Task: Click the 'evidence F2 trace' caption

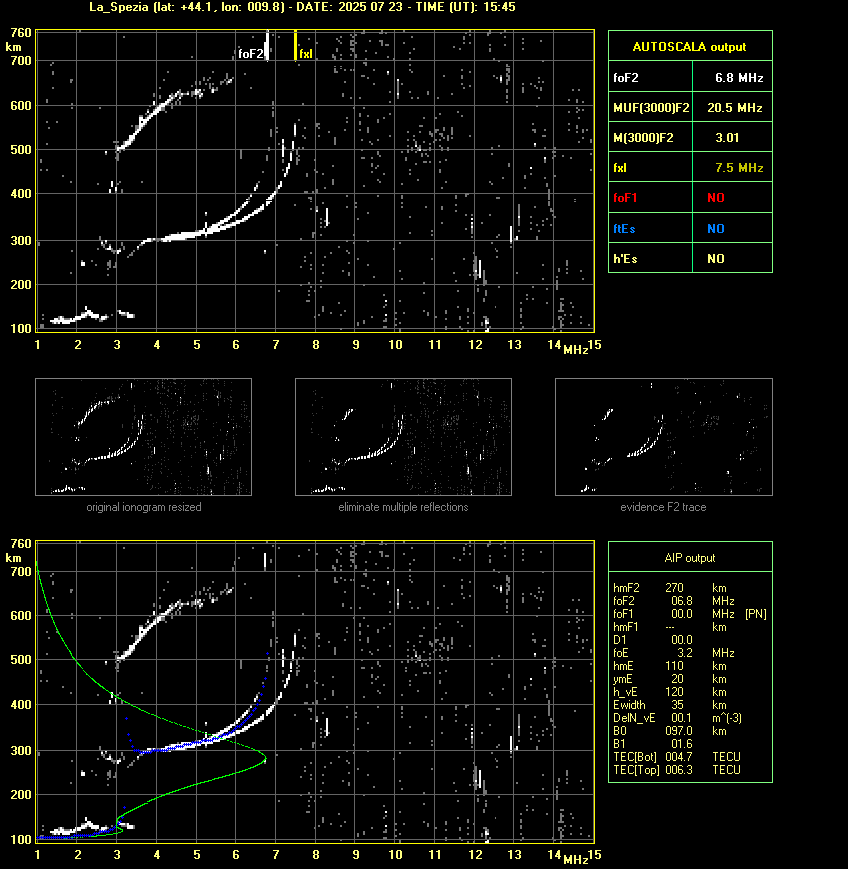Action: coord(663,507)
